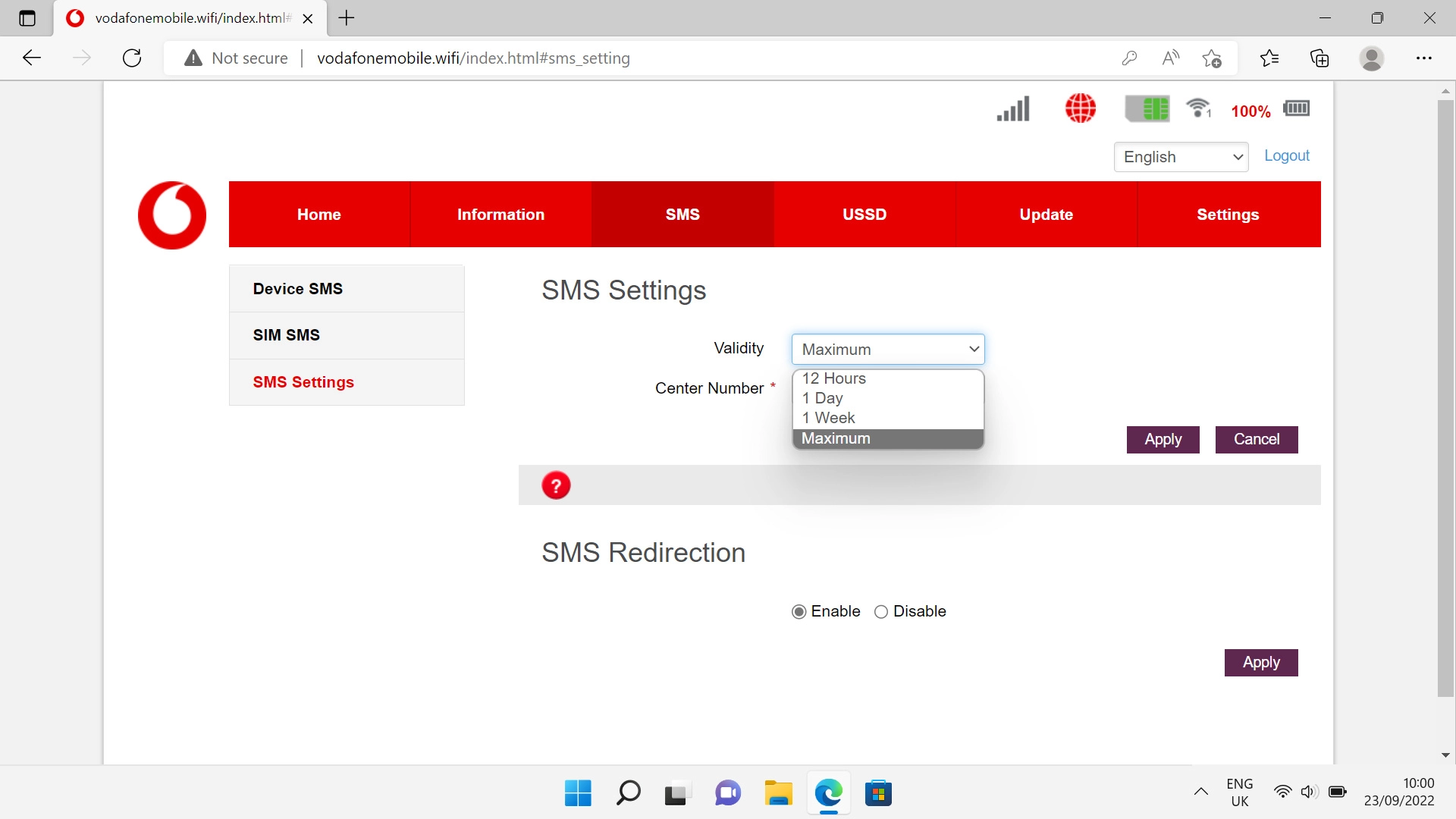Click the battery level icon
Viewport: 1456px width, 819px height.
tap(1296, 108)
